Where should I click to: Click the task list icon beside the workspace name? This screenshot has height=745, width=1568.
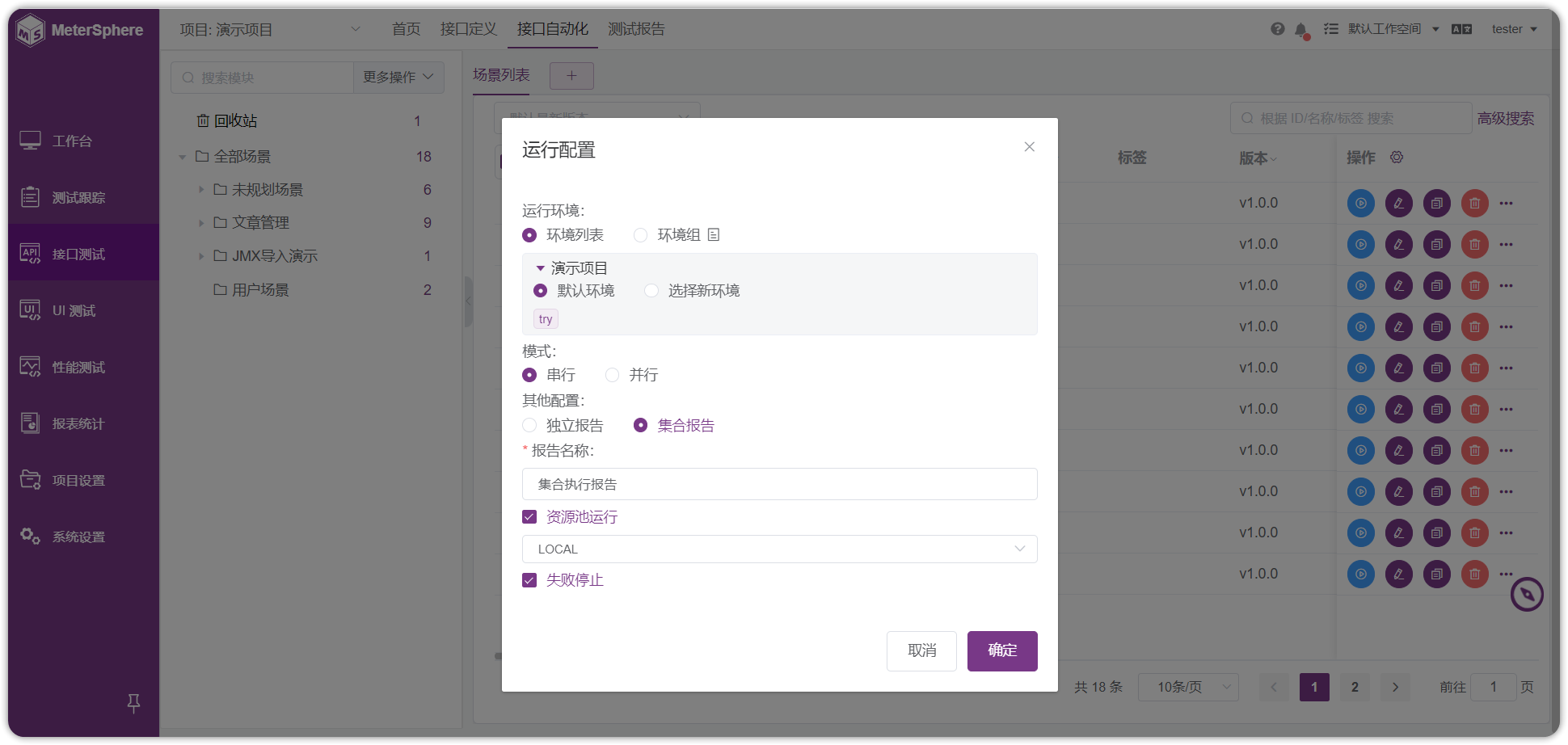coord(1330,29)
